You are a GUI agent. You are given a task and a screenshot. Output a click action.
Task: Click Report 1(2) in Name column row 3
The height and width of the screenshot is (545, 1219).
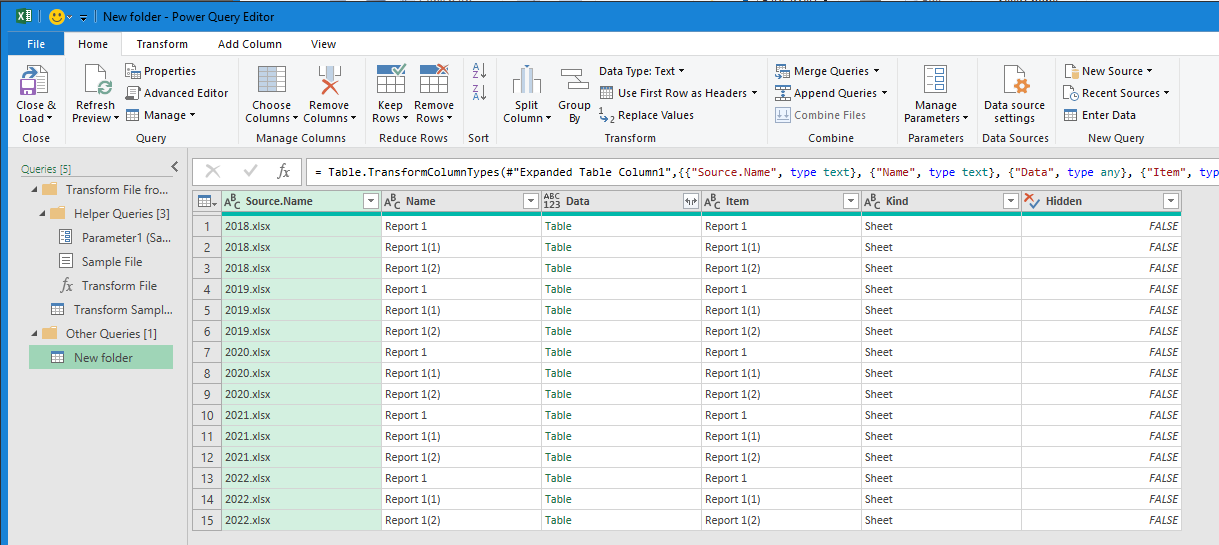tap(461, 268)
